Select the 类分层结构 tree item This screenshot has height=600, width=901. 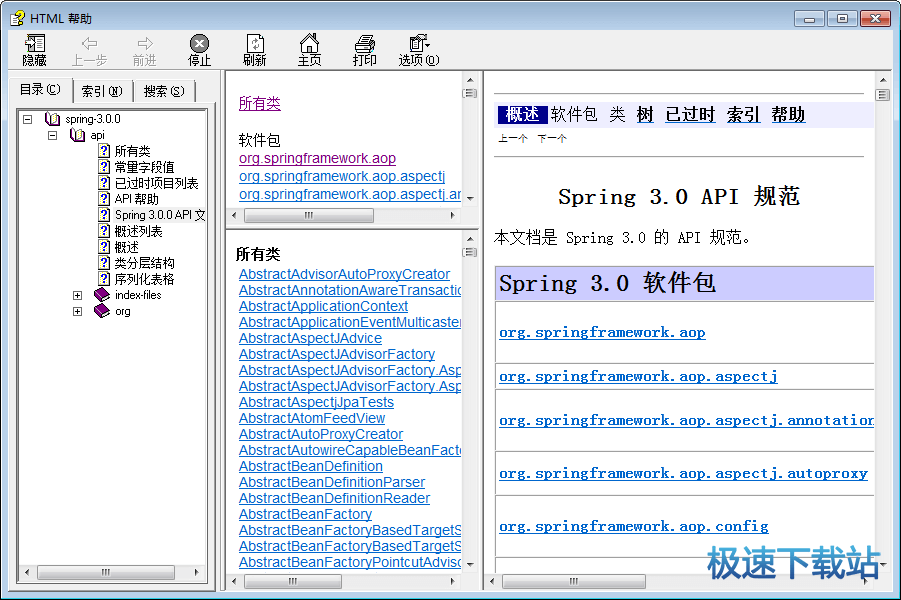point(144,263)
